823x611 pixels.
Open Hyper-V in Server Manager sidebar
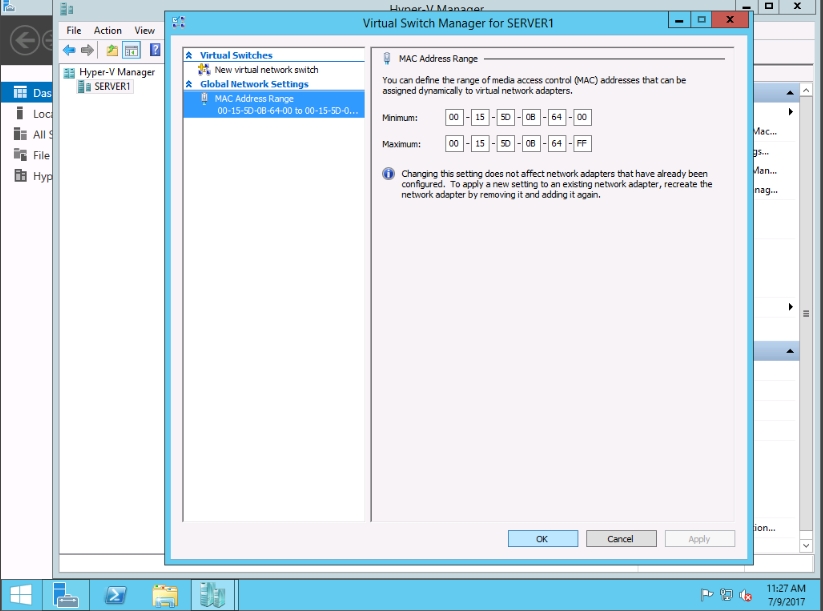tap(26, 176)
